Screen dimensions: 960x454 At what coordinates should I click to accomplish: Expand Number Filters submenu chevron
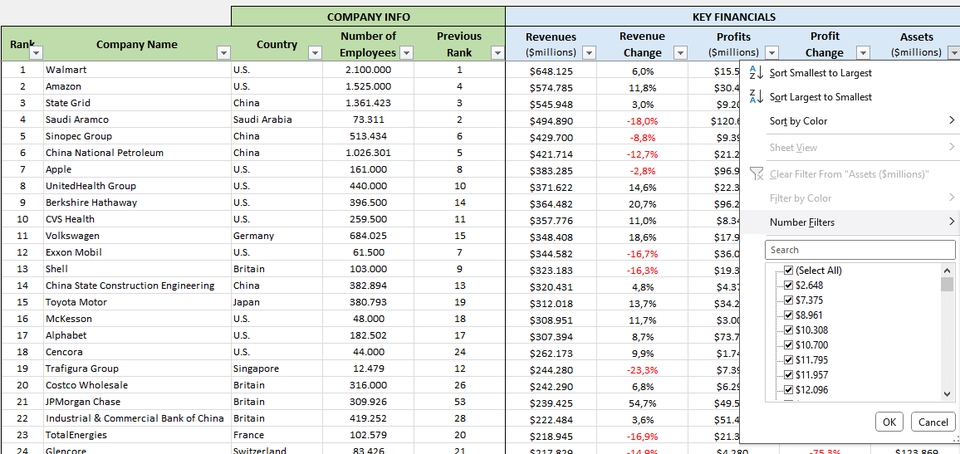pos(951,221)
